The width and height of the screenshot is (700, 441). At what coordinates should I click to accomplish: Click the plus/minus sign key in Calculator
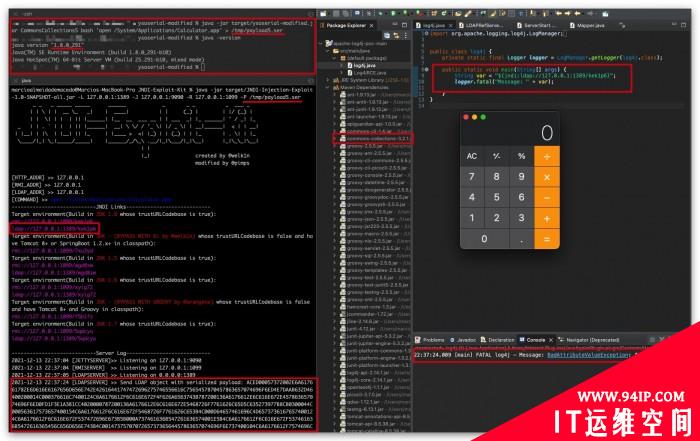(x=496, y=156)
